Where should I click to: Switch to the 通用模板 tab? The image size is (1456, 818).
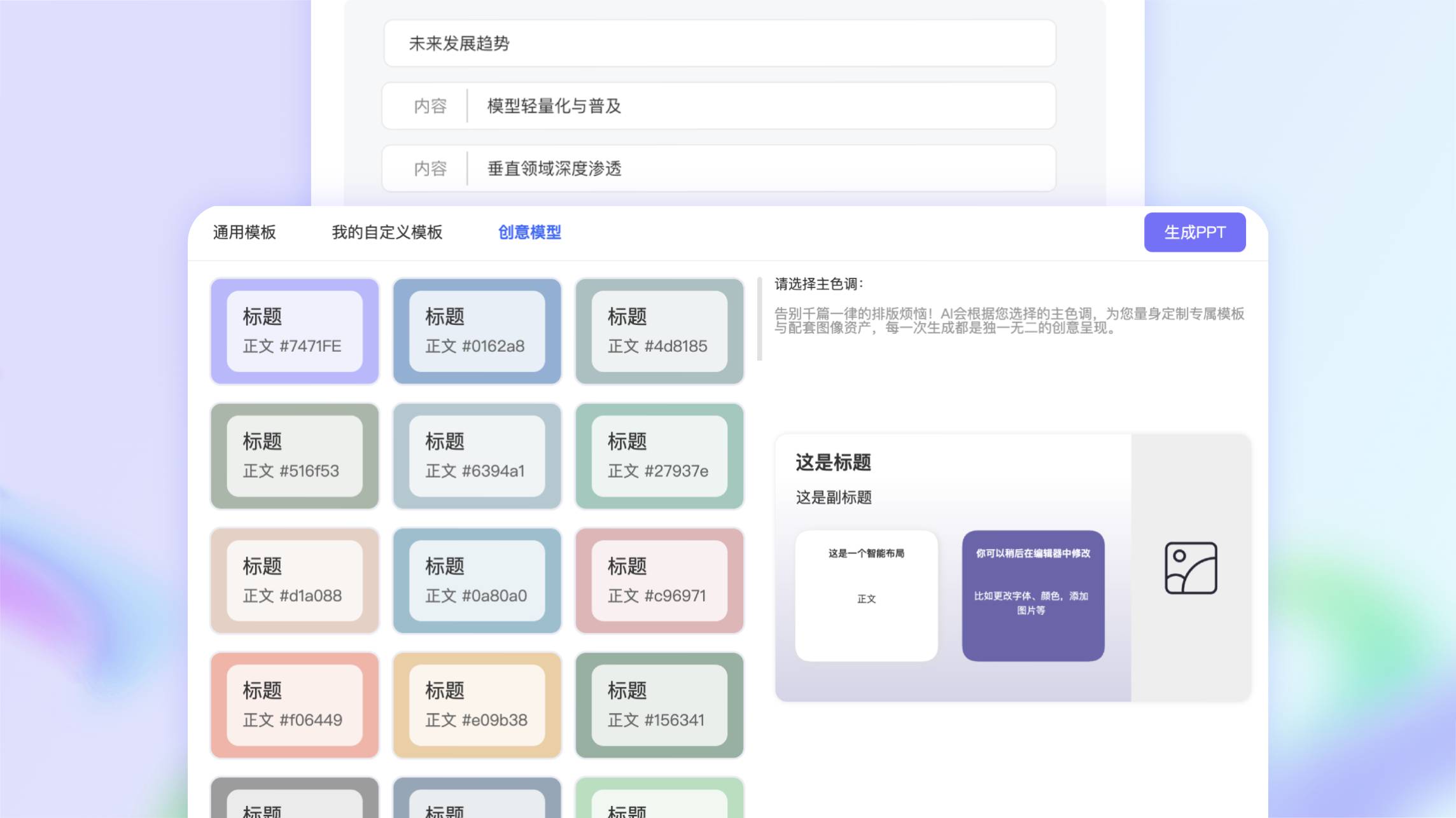pos(244,232)
